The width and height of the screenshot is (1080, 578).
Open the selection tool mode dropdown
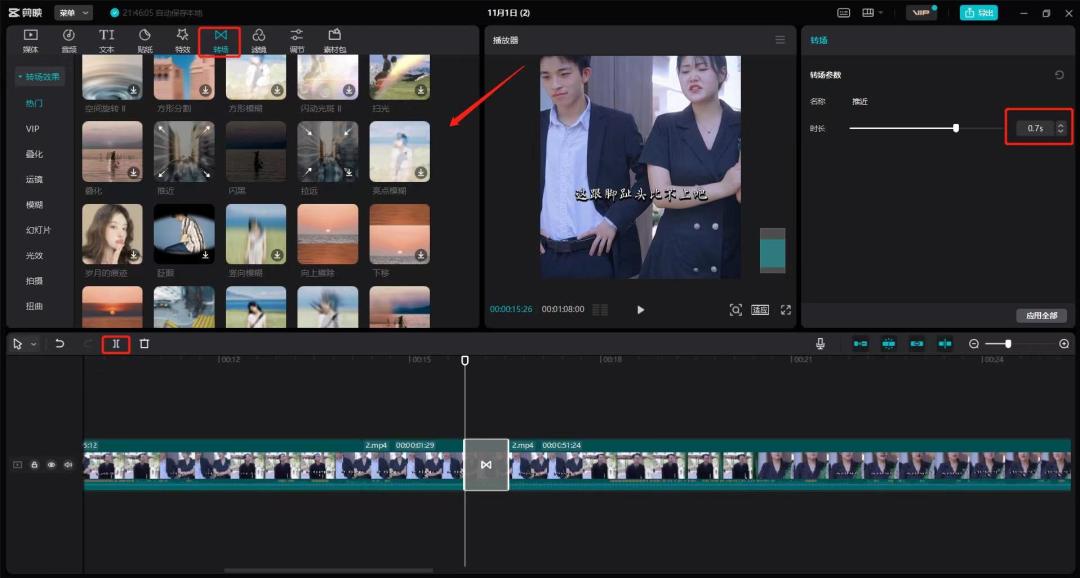34,344
